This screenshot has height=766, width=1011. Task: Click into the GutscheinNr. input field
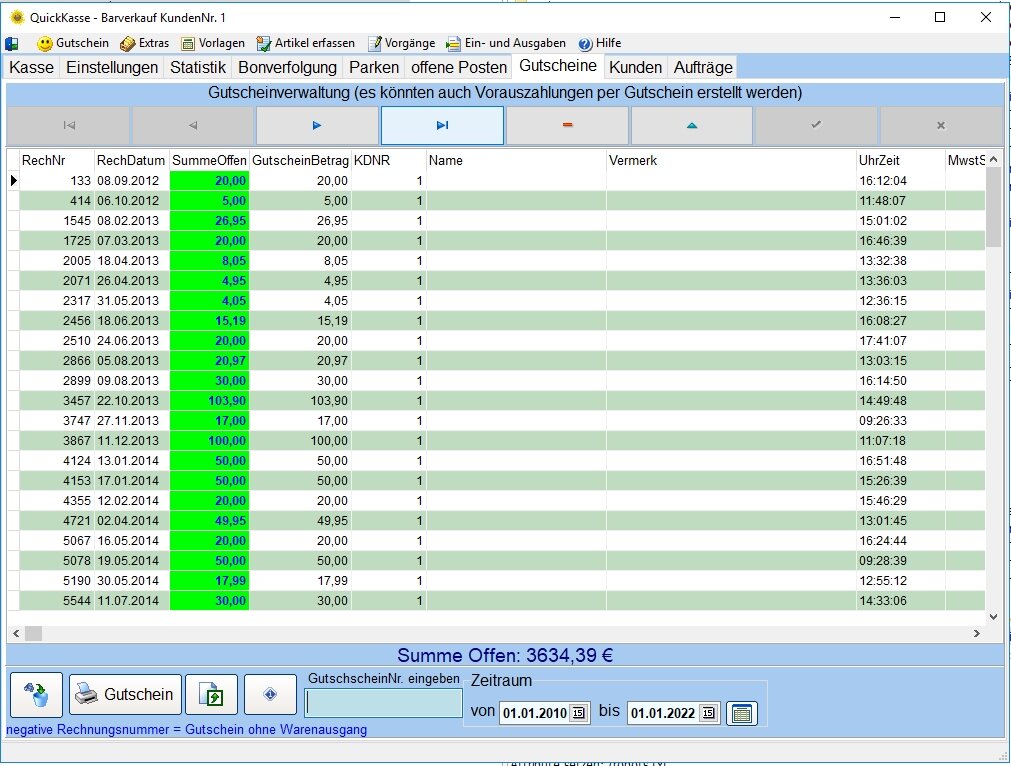(384, 704)
